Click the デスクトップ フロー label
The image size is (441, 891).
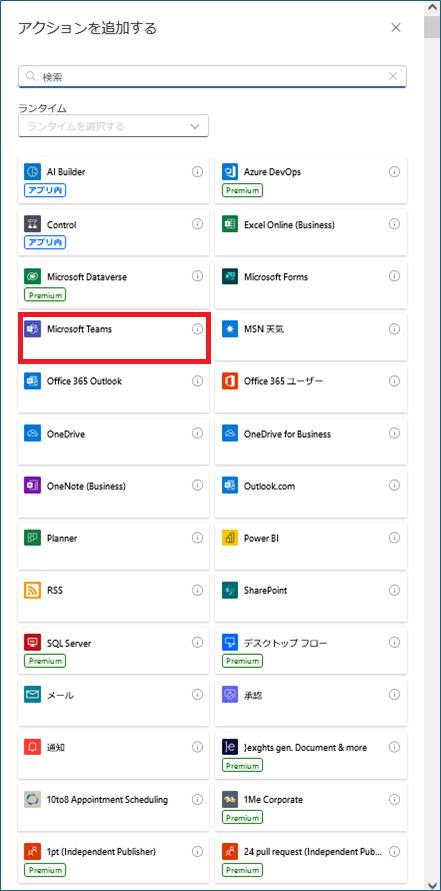pyautogui.click(x=286, y=643)
